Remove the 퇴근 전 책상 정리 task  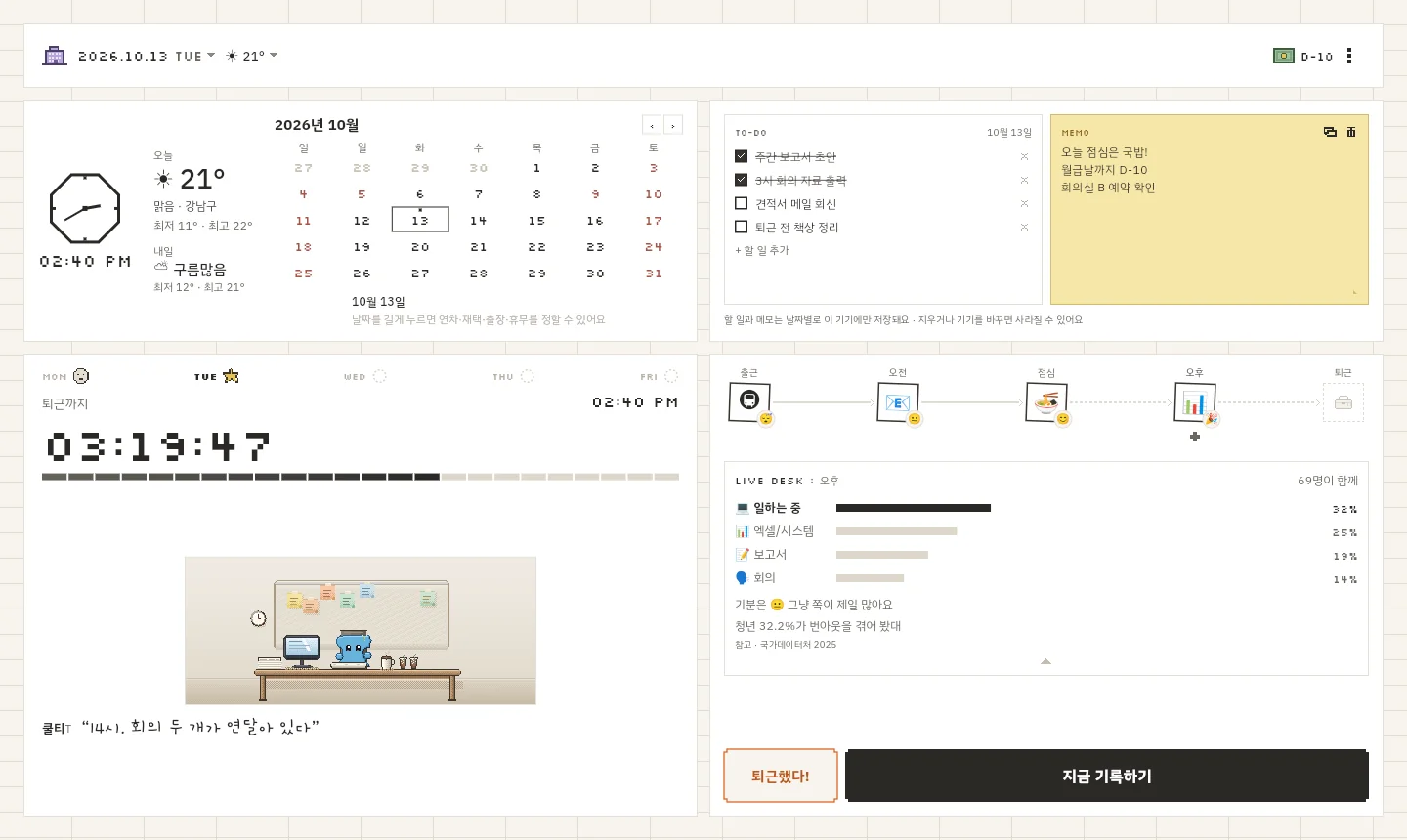1024,227
